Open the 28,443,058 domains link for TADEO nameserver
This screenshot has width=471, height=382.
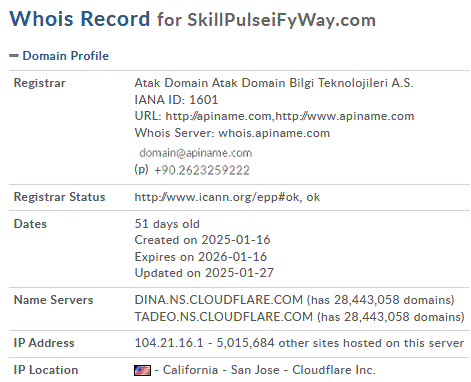404,316
